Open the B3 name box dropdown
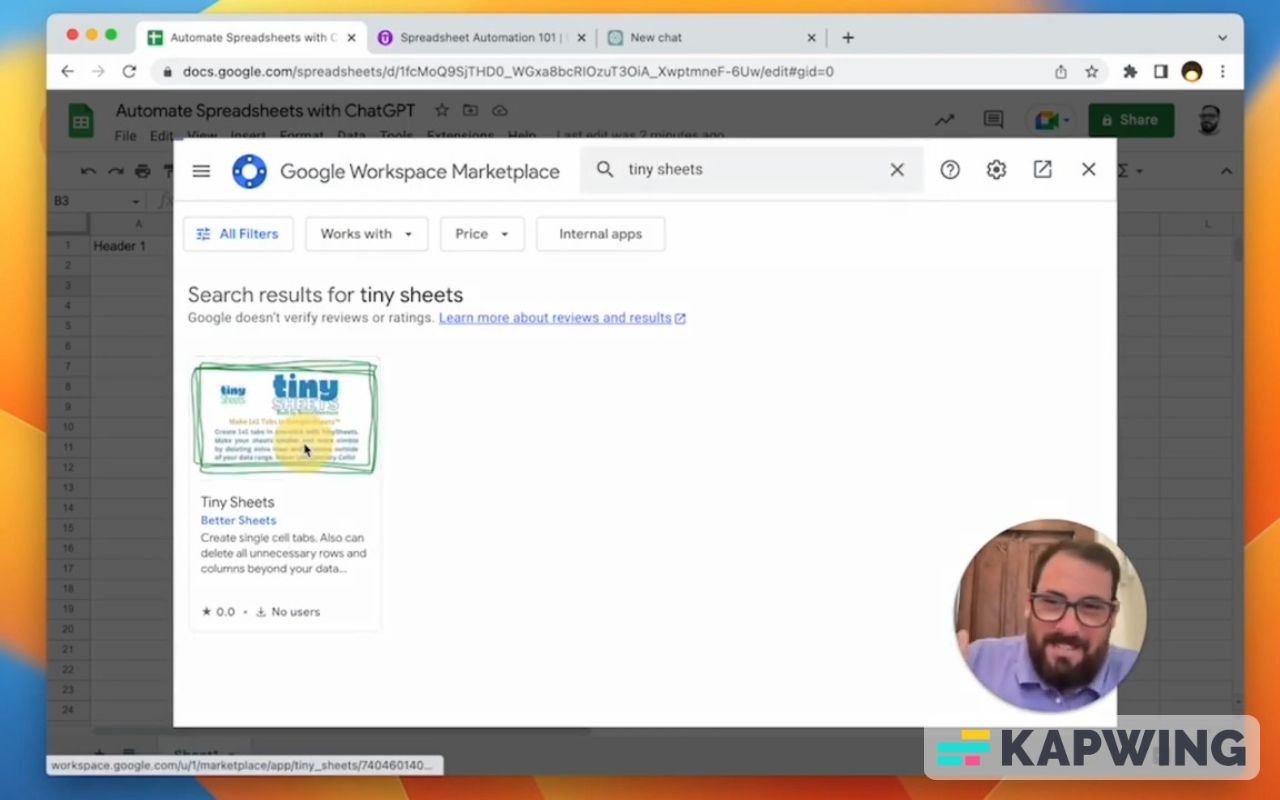This screenshot has height=800, width=1280. pyautogui.click(x=136, y=202)
